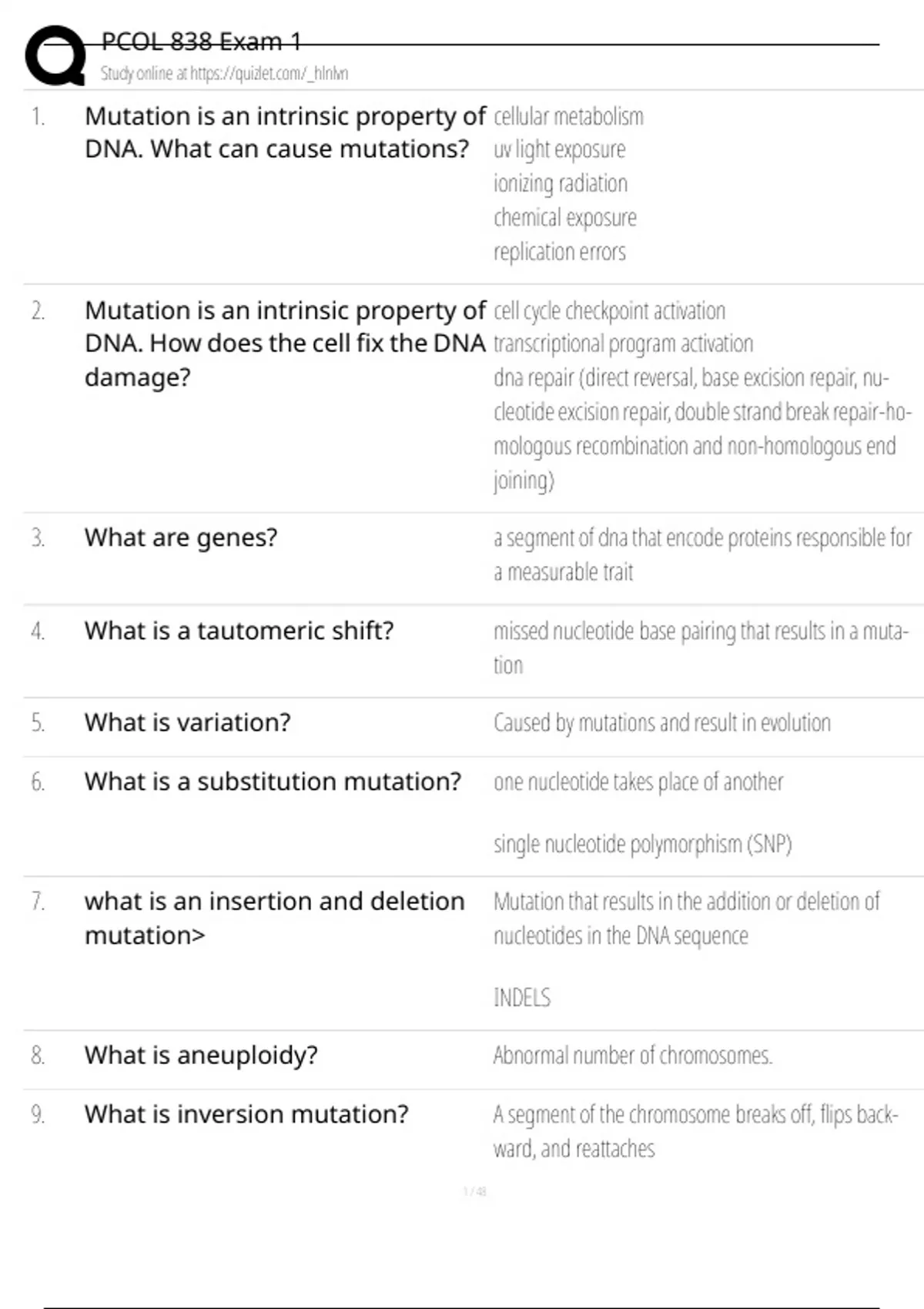Click the 'What is variation?' question

(x=188, y=722)
